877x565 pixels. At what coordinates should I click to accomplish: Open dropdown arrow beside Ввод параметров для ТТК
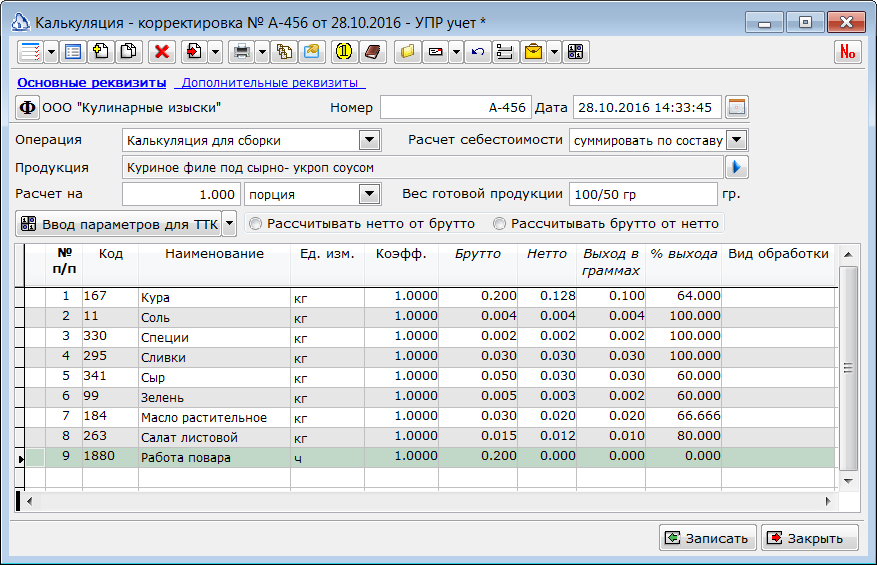coord(229,224)
